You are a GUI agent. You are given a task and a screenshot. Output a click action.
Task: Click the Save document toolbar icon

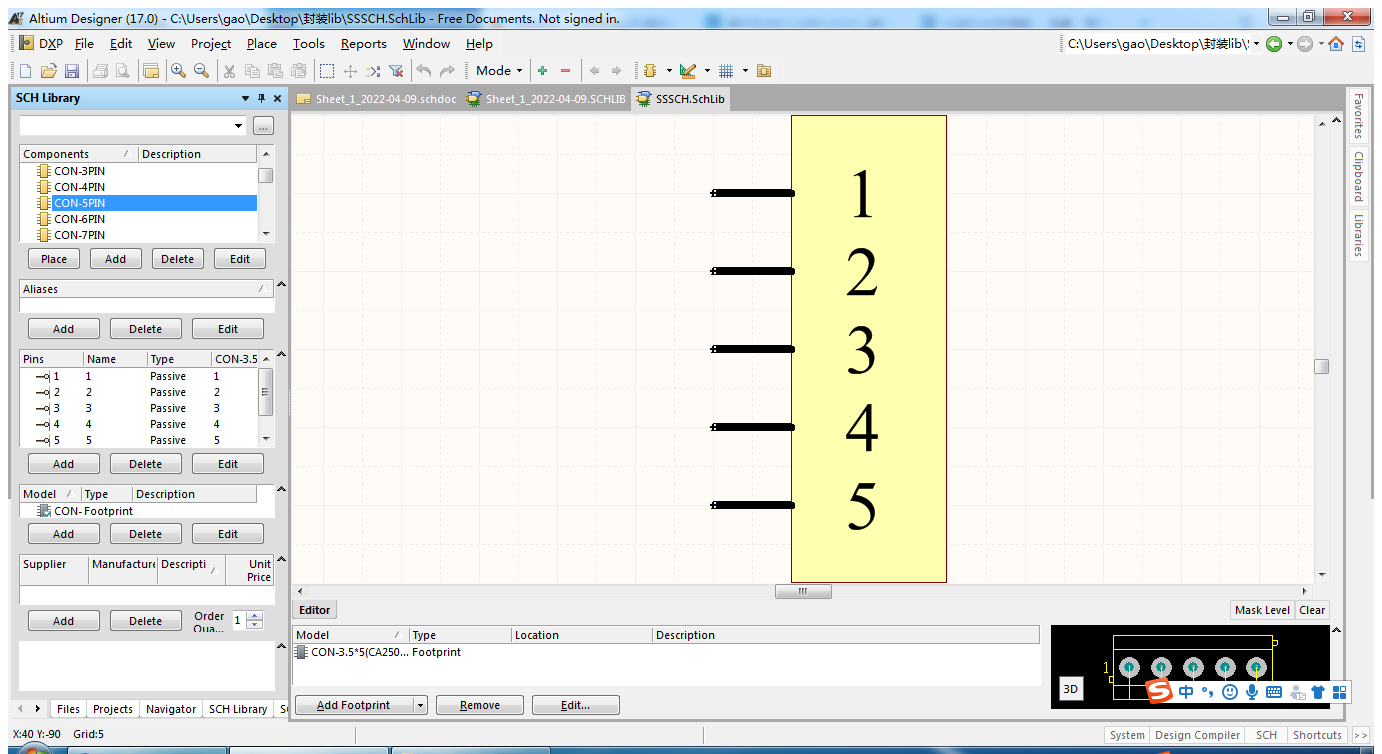72,71
